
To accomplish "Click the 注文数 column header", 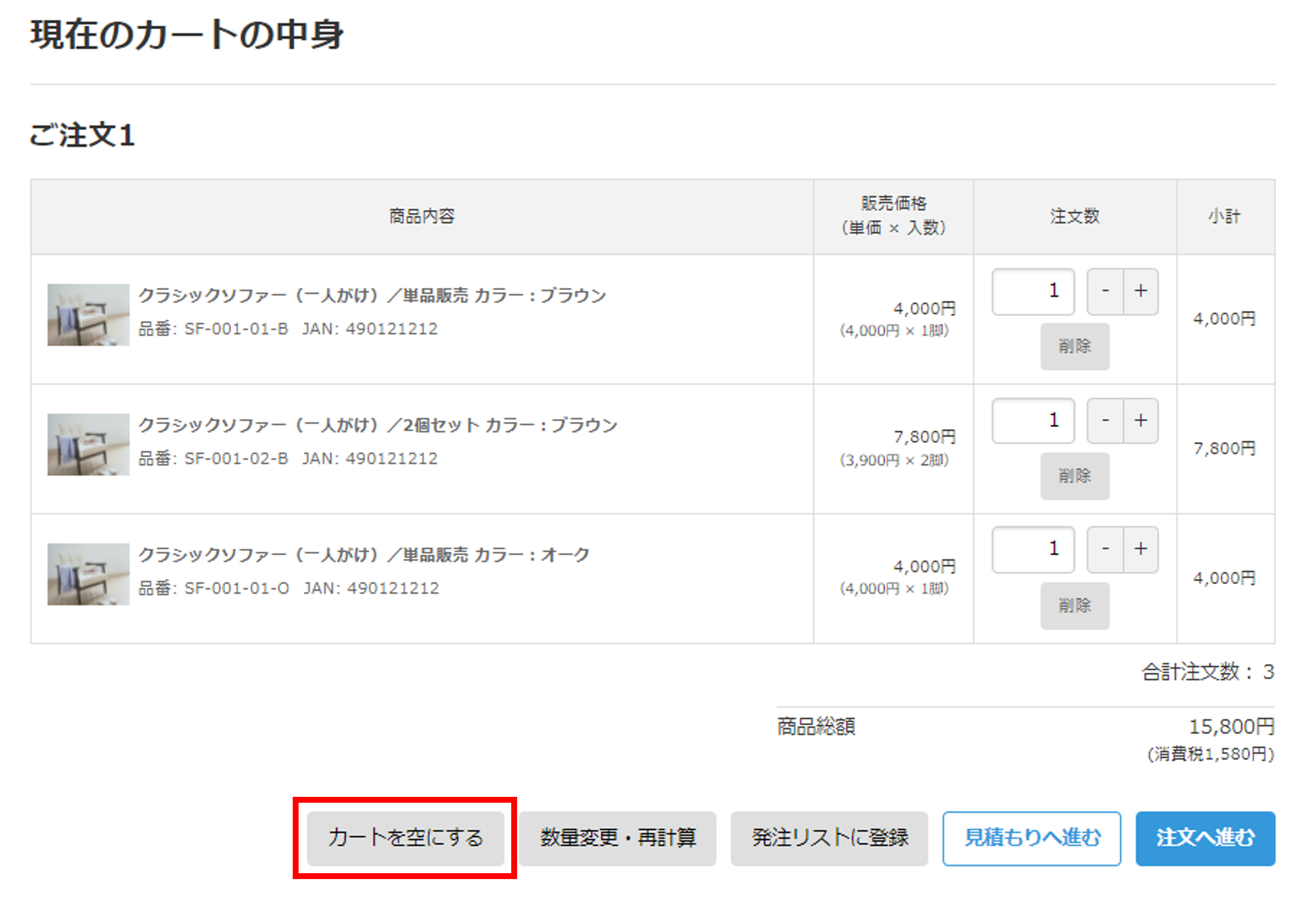I will pyautogui.click(x=1075, y=216).
